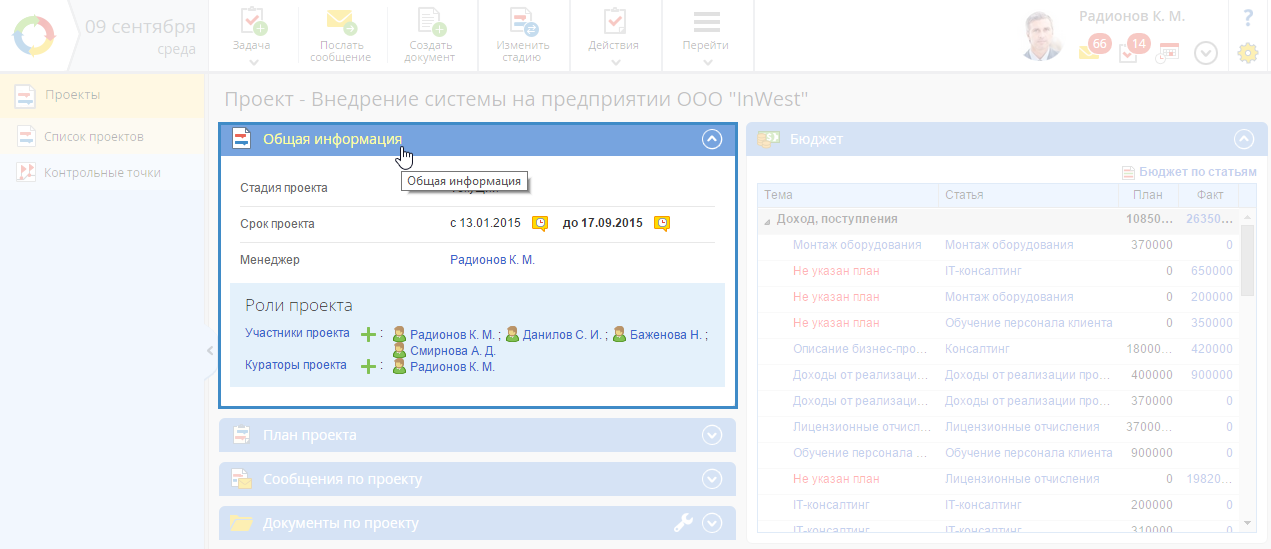The width and height of the screenshot is (1271, 549).
Task: Select Список проектов in the sidebar
Action: point(94,136)
